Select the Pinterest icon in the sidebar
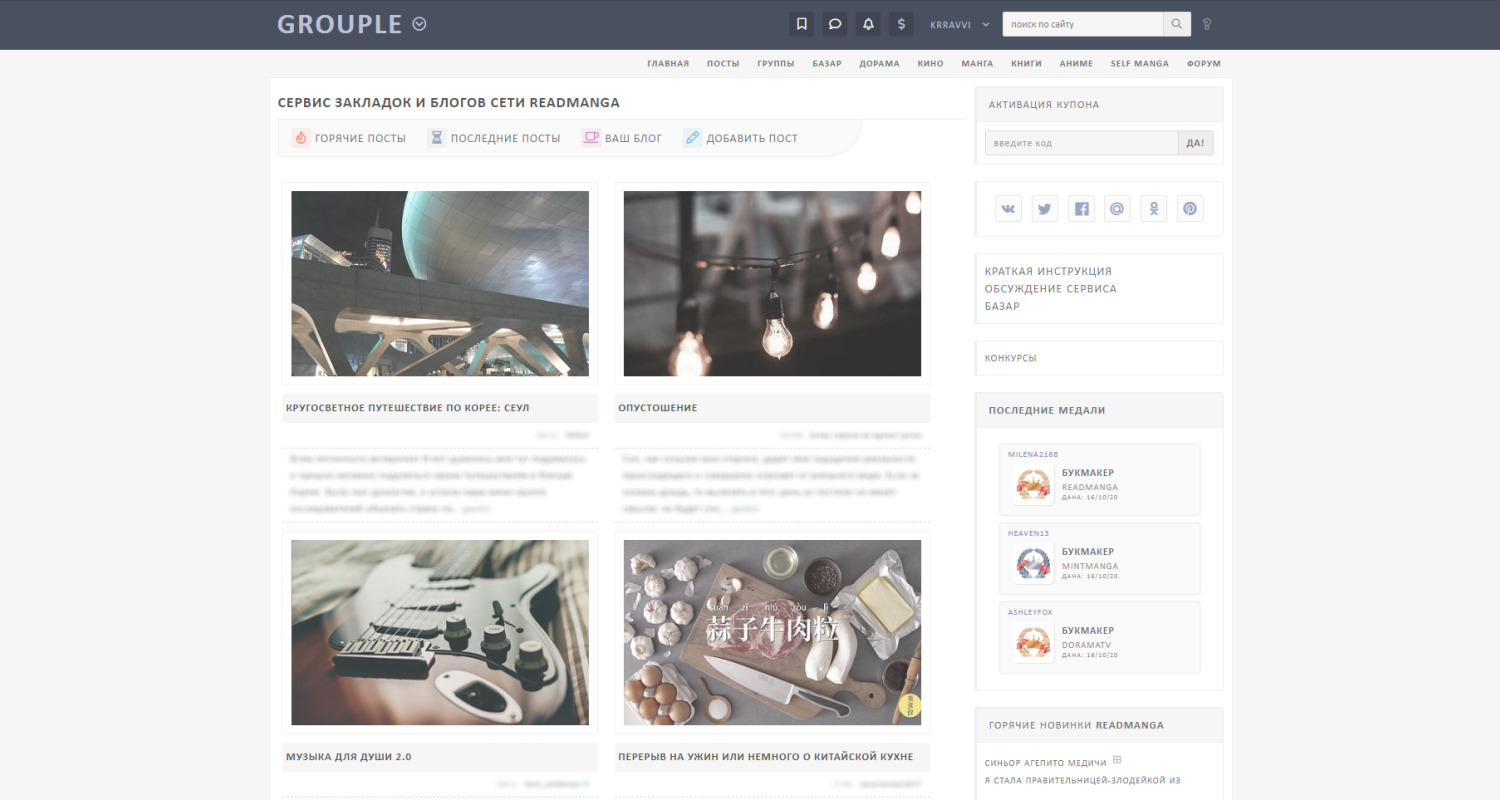 coord(1190,208)
